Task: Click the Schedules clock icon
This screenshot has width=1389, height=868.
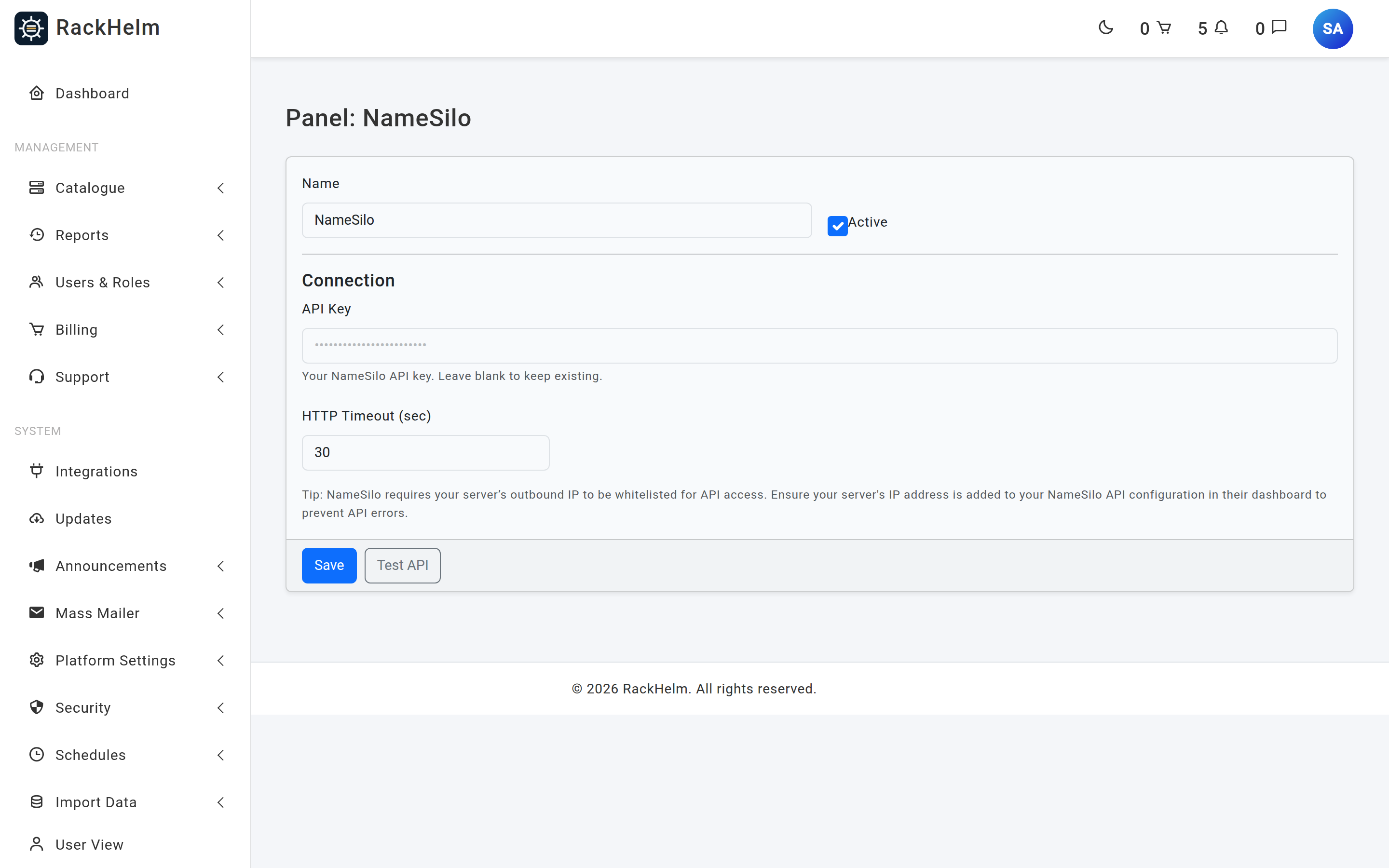Action: point(37,754)
